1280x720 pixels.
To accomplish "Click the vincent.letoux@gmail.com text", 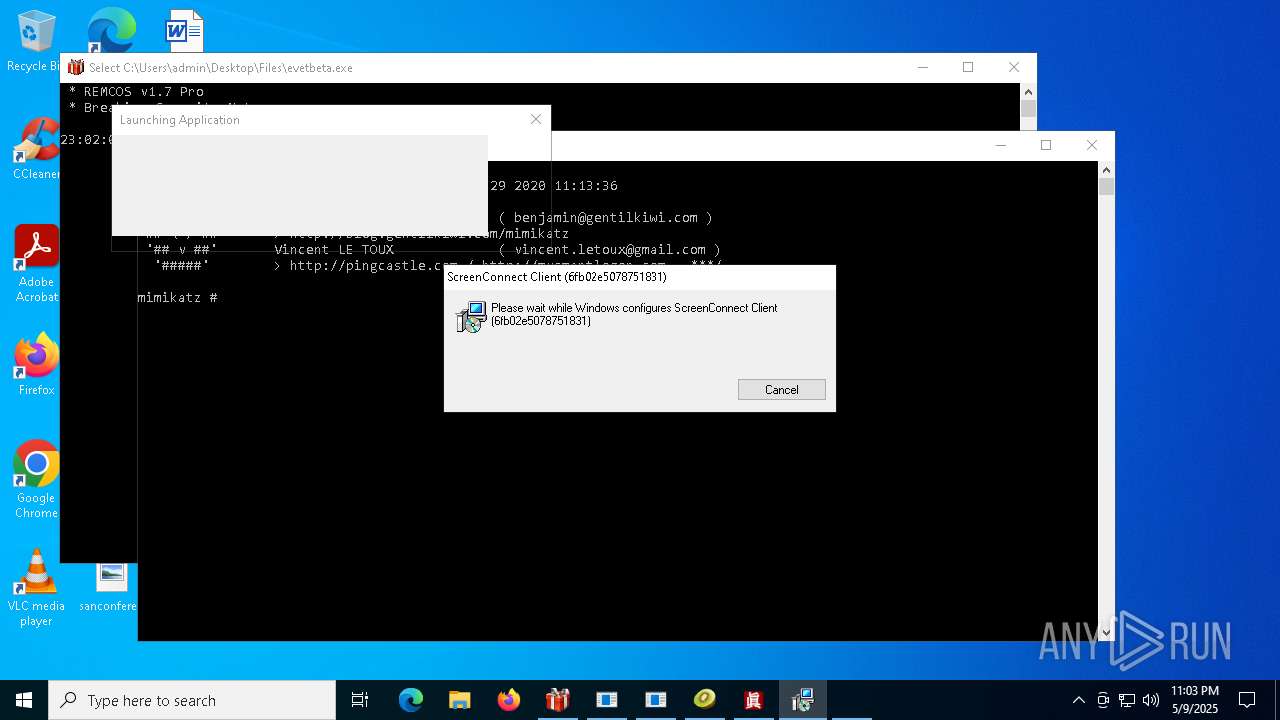I will point(610,250).
